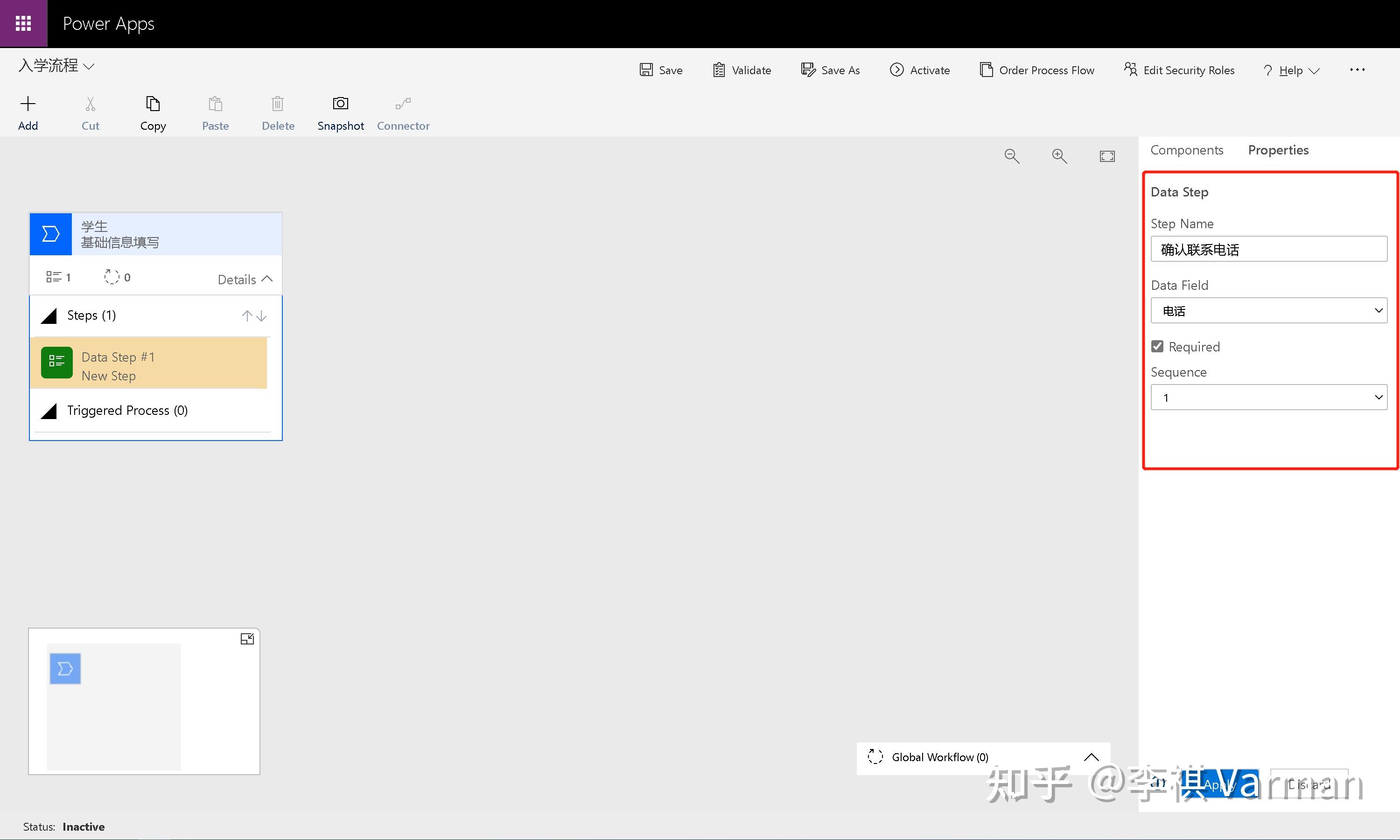Image resolution: width=1400 pixels, height=840 pixels.
Task: Select the Paste tool
Action: pos(215,112)
